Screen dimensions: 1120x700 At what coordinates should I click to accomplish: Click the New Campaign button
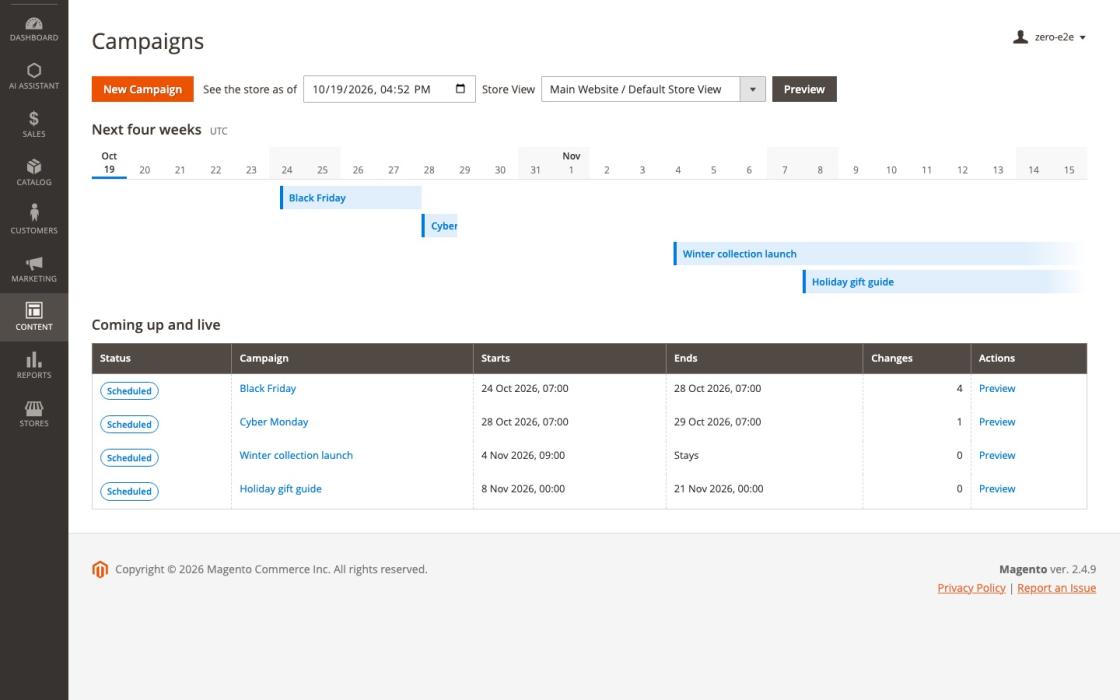point(142,89)
